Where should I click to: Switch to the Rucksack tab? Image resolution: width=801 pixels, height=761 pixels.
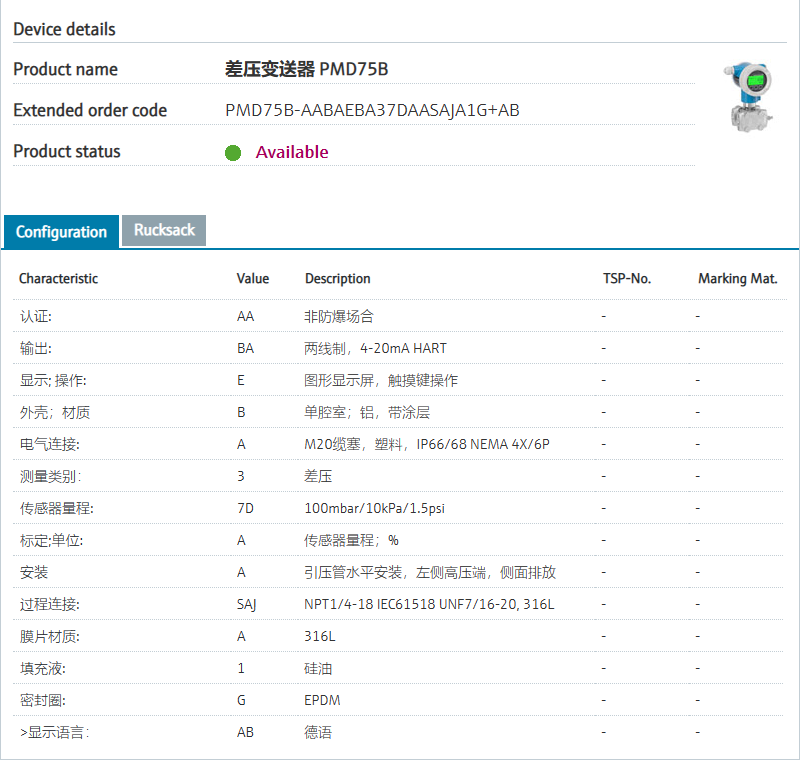pyautogui.click(x=164, y=230)
